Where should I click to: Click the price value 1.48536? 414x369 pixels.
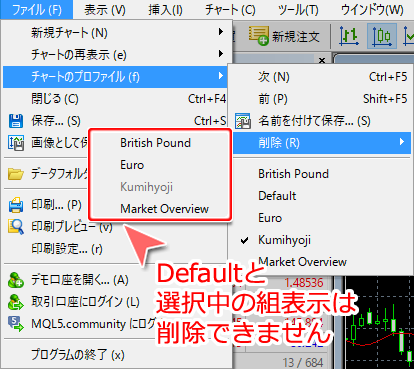pyautogui.click(x=304, y=283)
